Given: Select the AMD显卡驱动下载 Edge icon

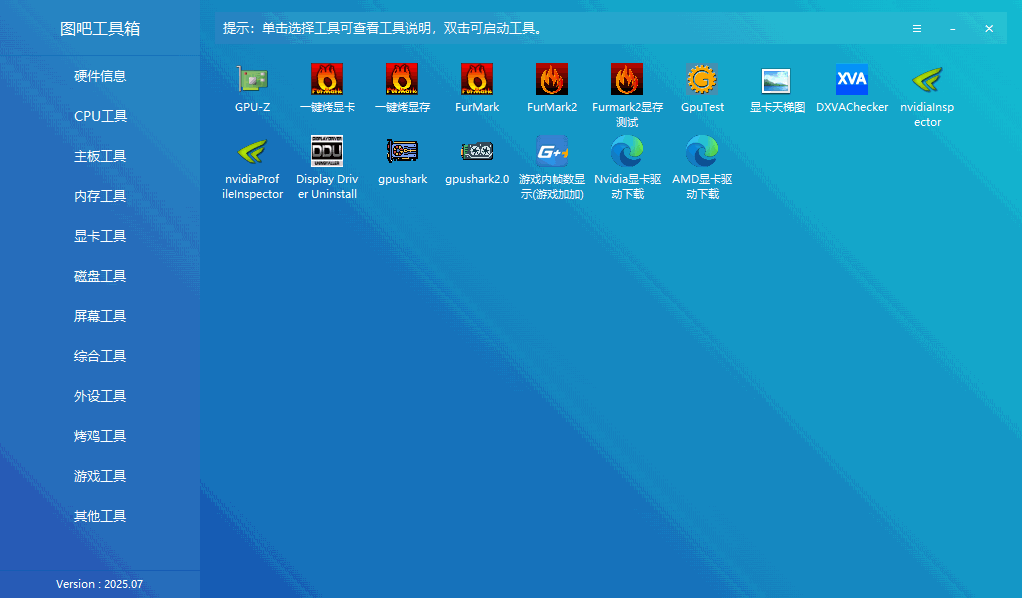Looking at the screenshot, I should [702, 151].
